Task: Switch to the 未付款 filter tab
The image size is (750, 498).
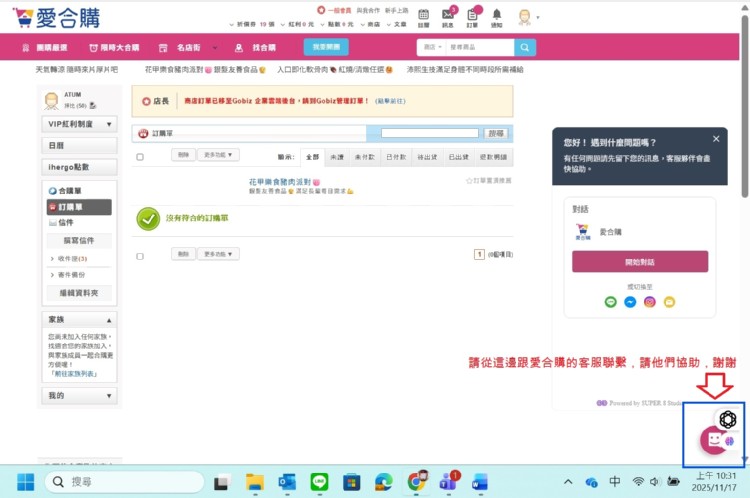Action: (x=365, y=157)
